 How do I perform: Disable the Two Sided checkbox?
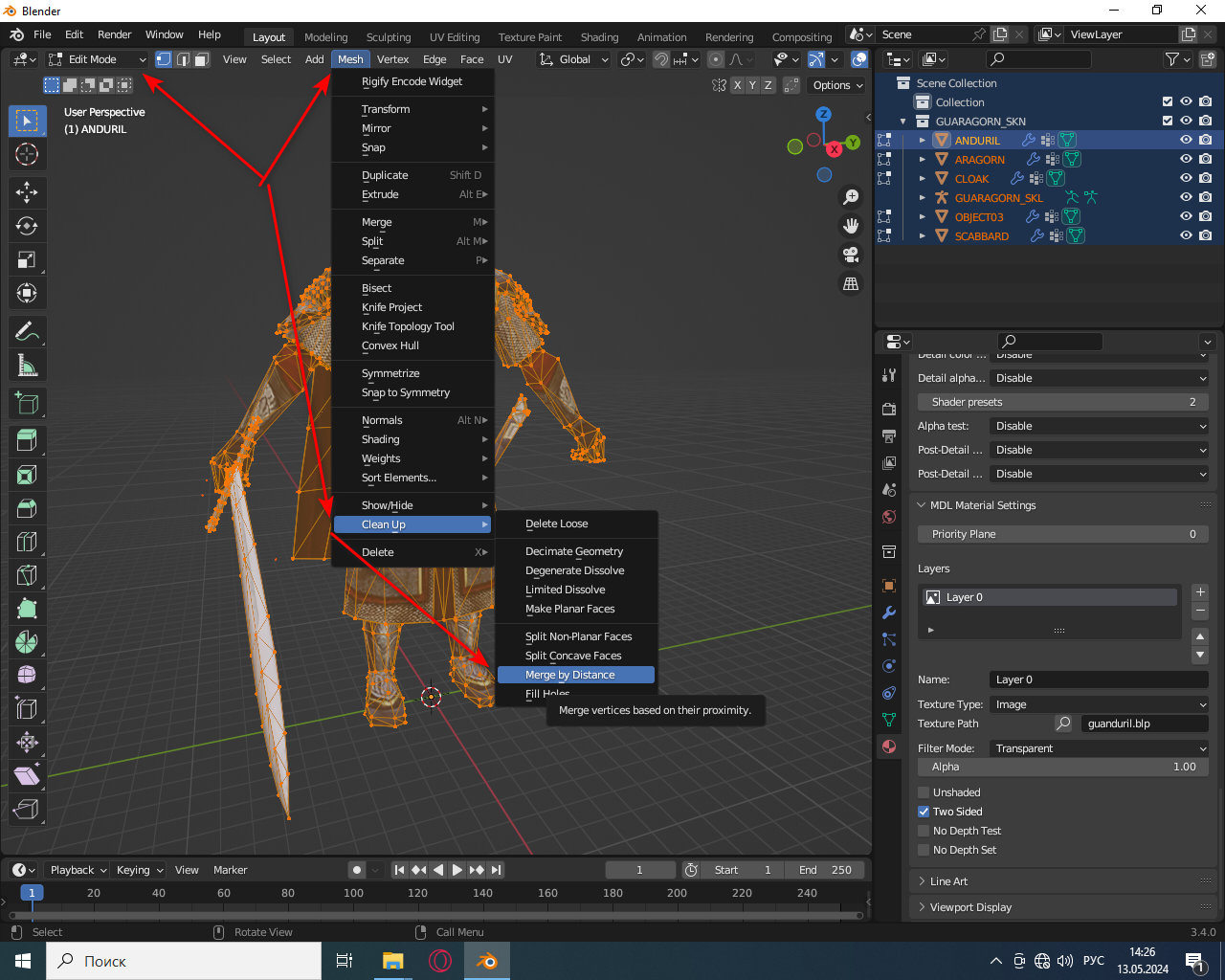[x=924, y=812]
